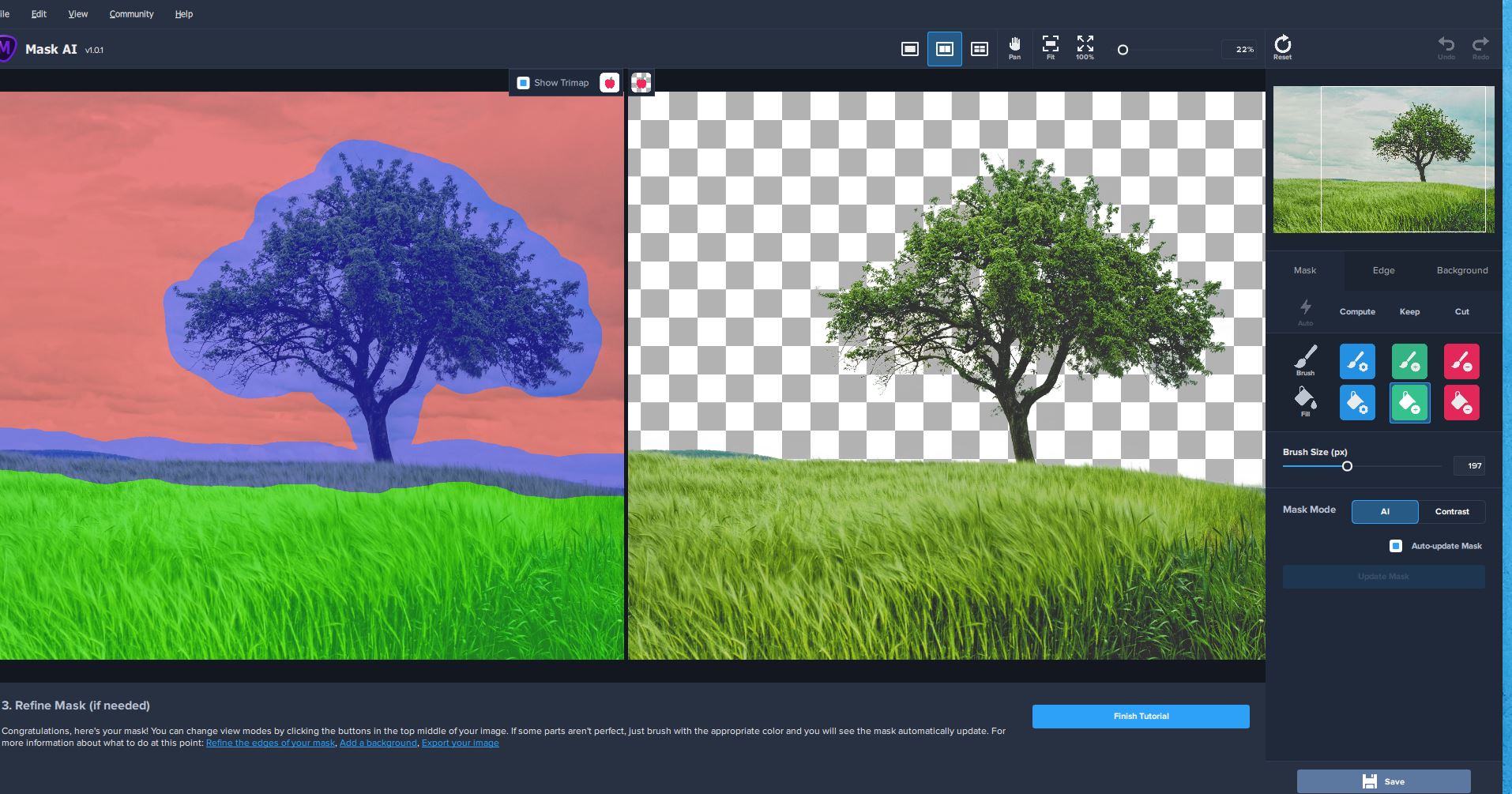
Task: Click the Fit to screen icon
Action: pyautogui.click(x=1050, y=47)
